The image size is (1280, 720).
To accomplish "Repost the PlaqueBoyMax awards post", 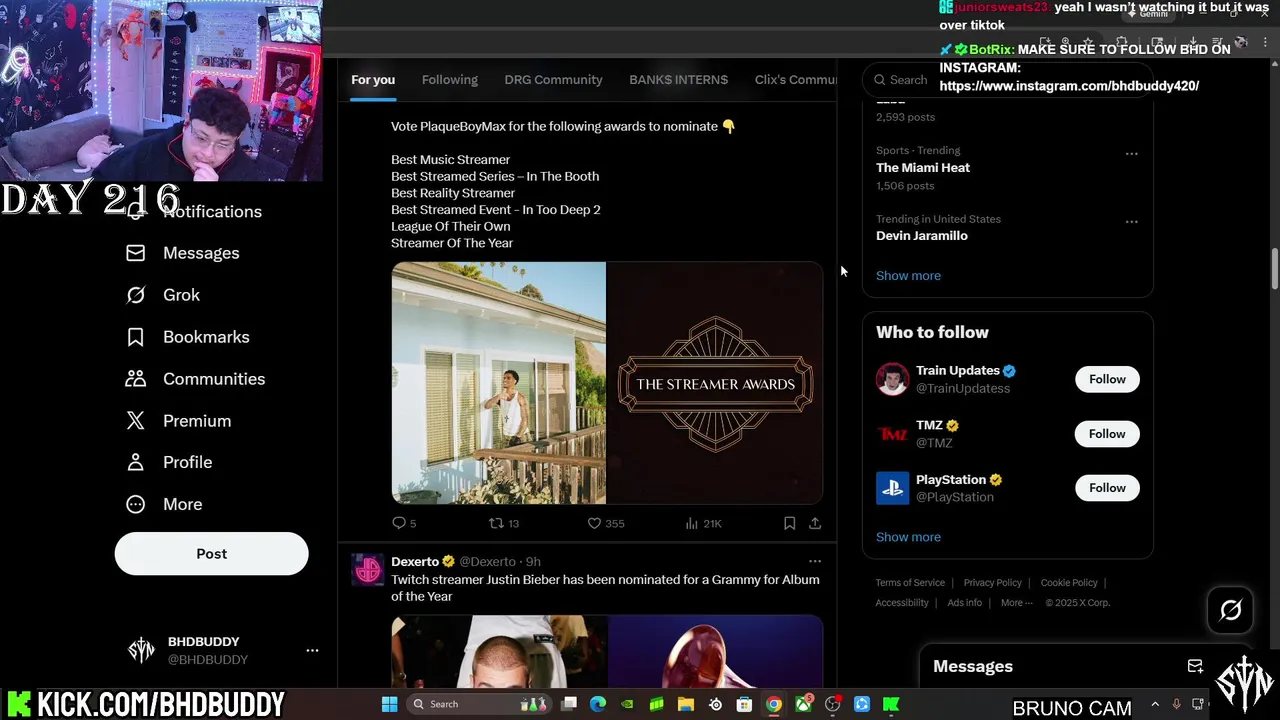I will (503, 523).
